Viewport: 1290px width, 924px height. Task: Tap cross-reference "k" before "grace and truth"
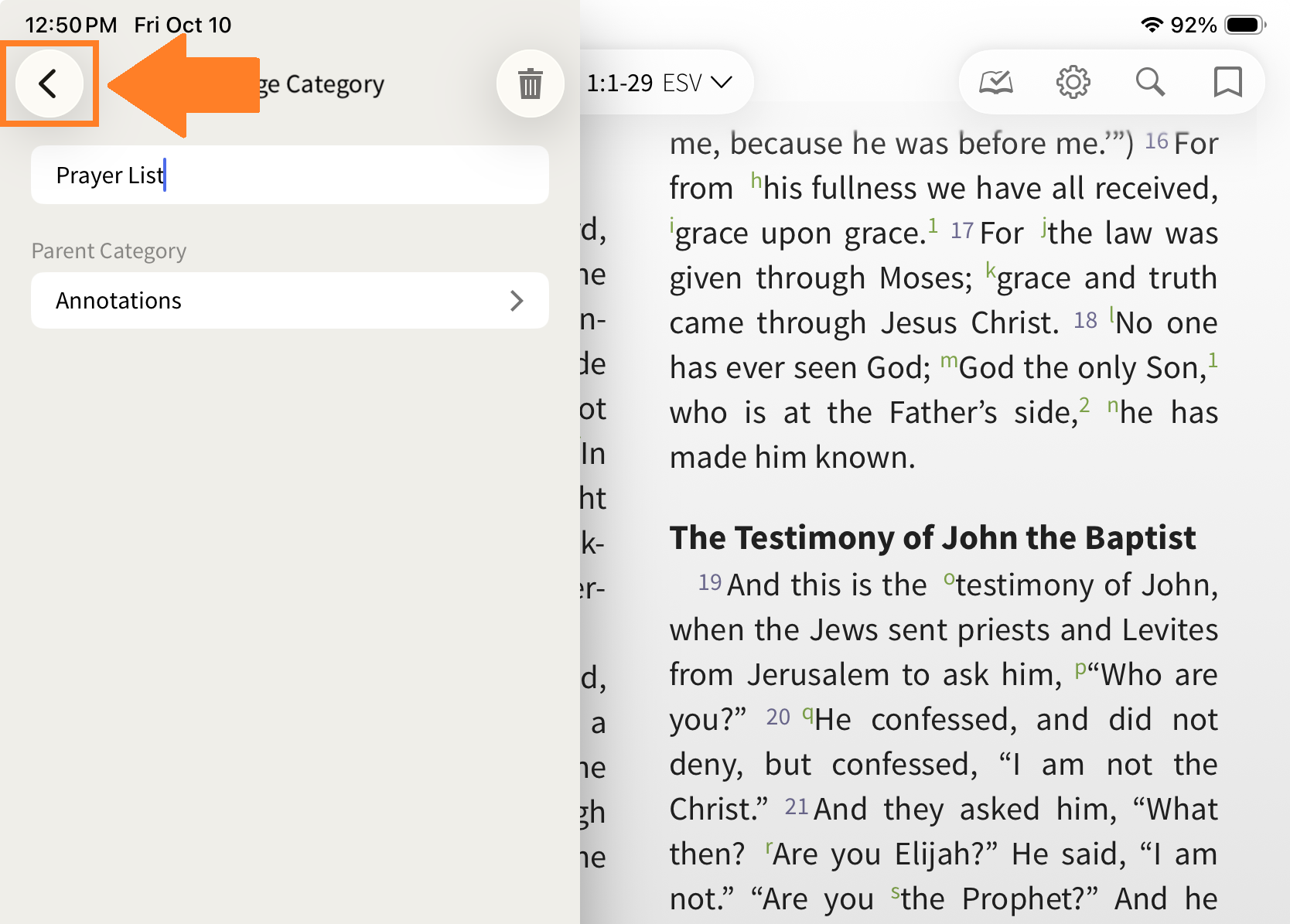click(x=990, y=271)
